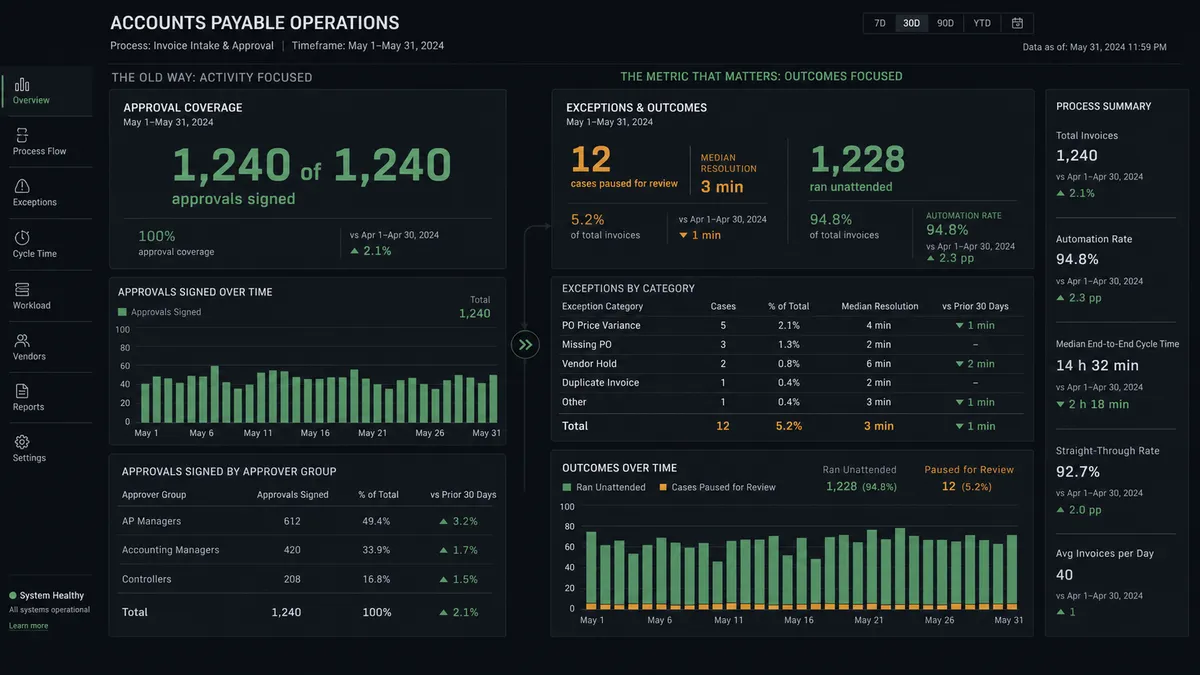The height and width of the screenshot is (675, 1200).
Task: Click the Median Resolution column header
Action: (x=881, y=306)
